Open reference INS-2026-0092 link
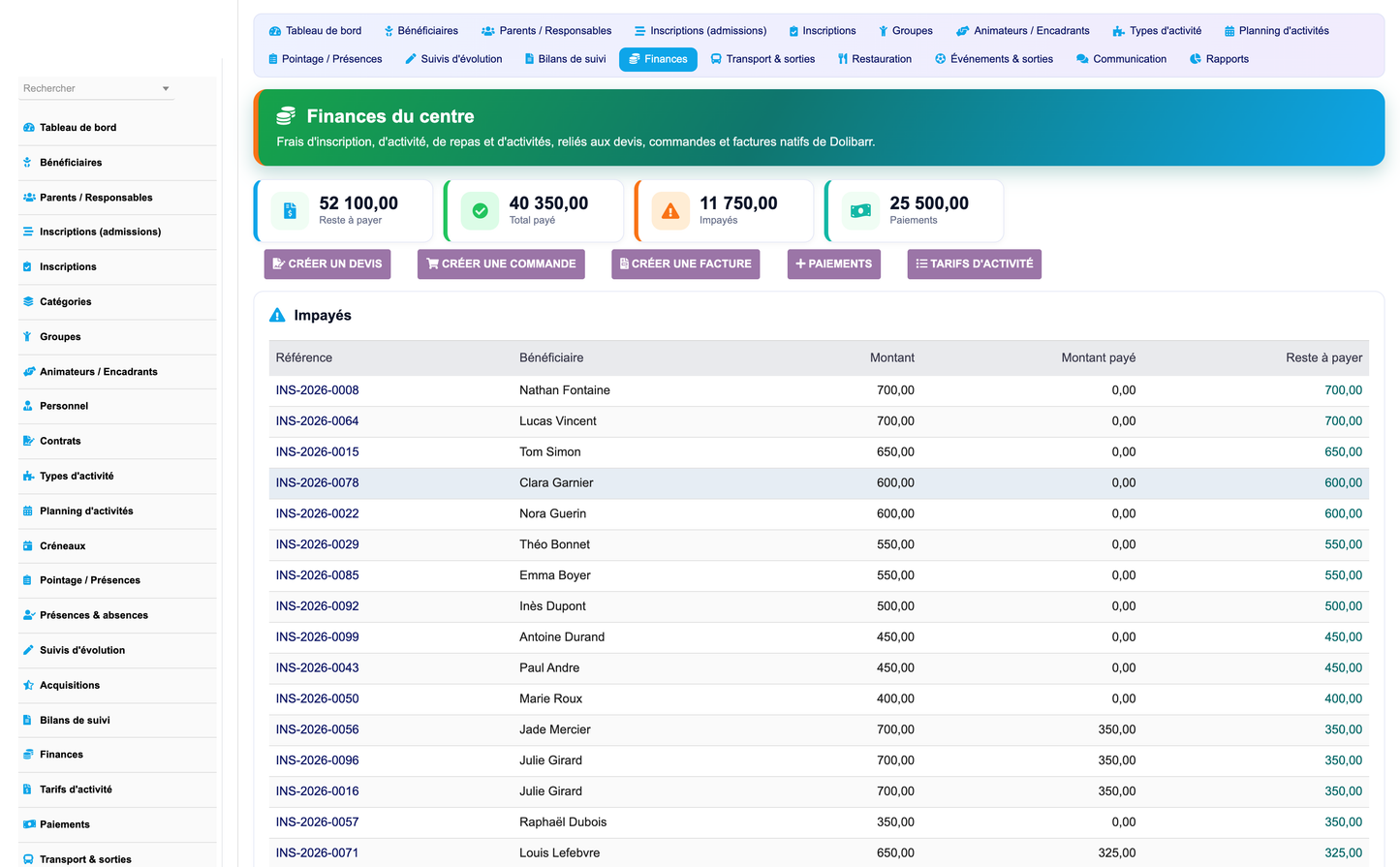This screenshot has width=1400, height=867. pos(317,606)
